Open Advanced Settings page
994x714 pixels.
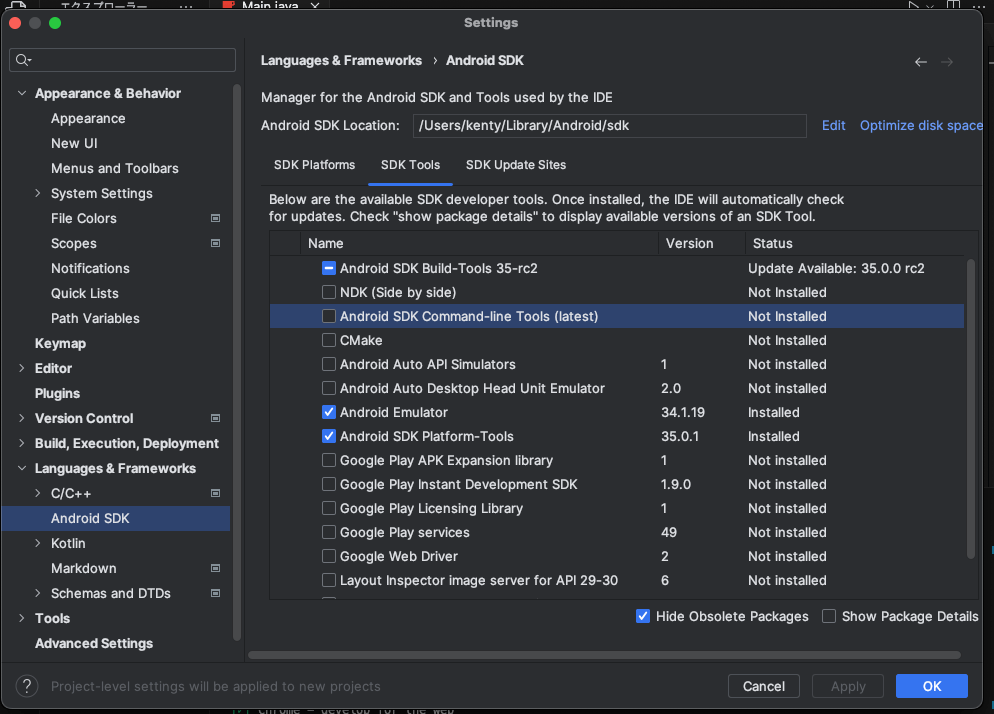tap(94, 644)
